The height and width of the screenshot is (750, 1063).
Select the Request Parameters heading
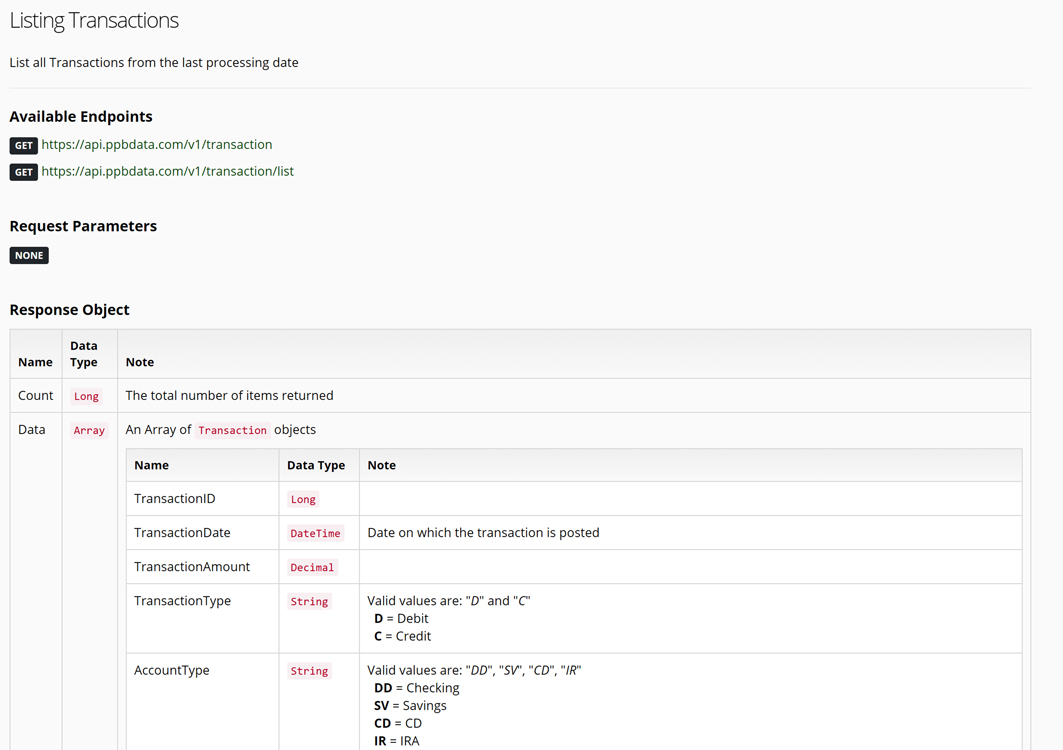point(83,226)
